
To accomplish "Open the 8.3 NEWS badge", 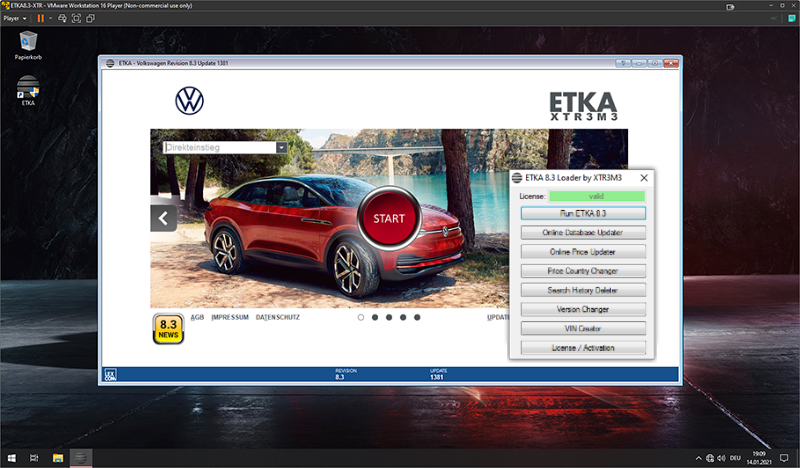I will [x=168, y=329].
